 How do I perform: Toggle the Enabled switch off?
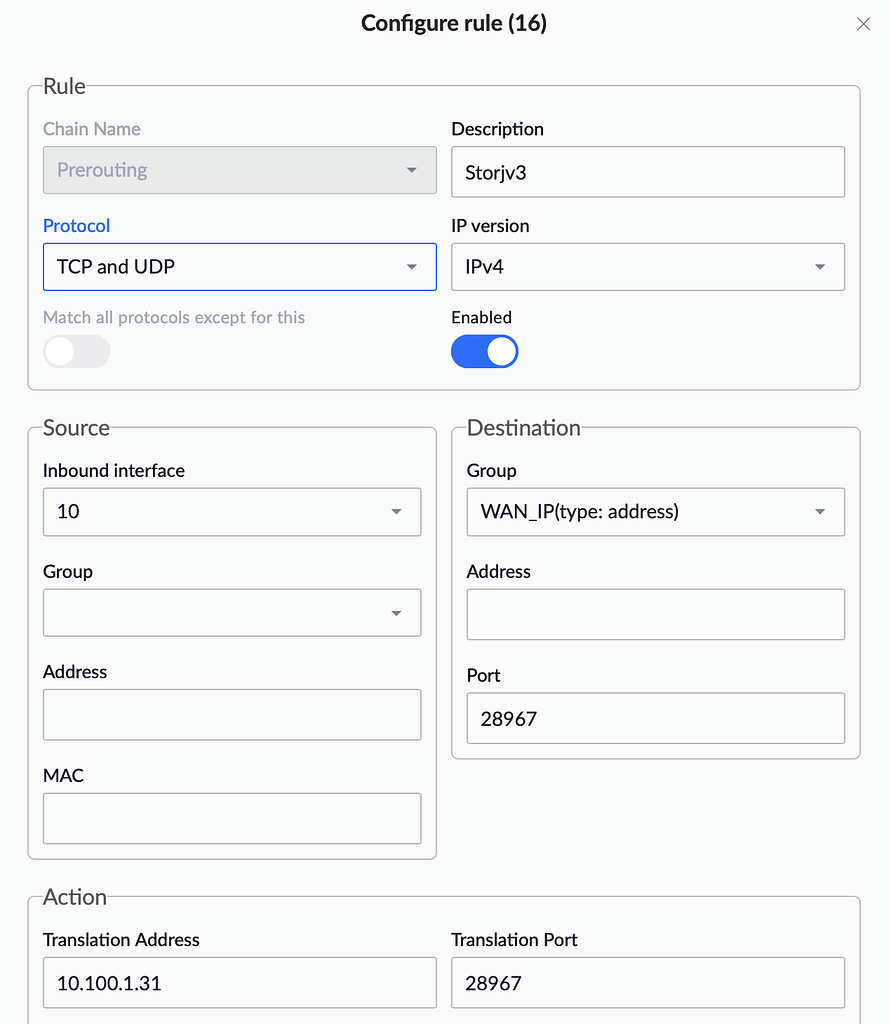pos(484,352)
